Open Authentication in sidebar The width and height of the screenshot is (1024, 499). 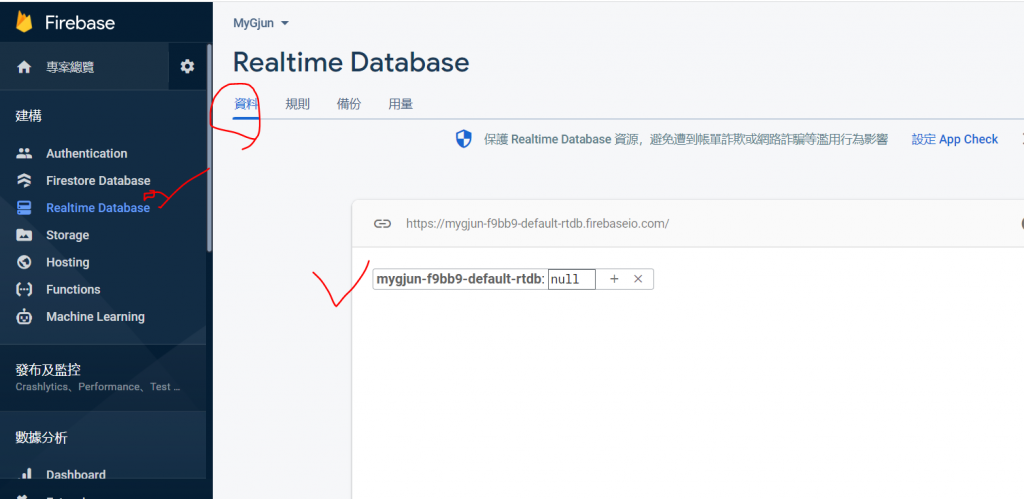pos(87,153)
